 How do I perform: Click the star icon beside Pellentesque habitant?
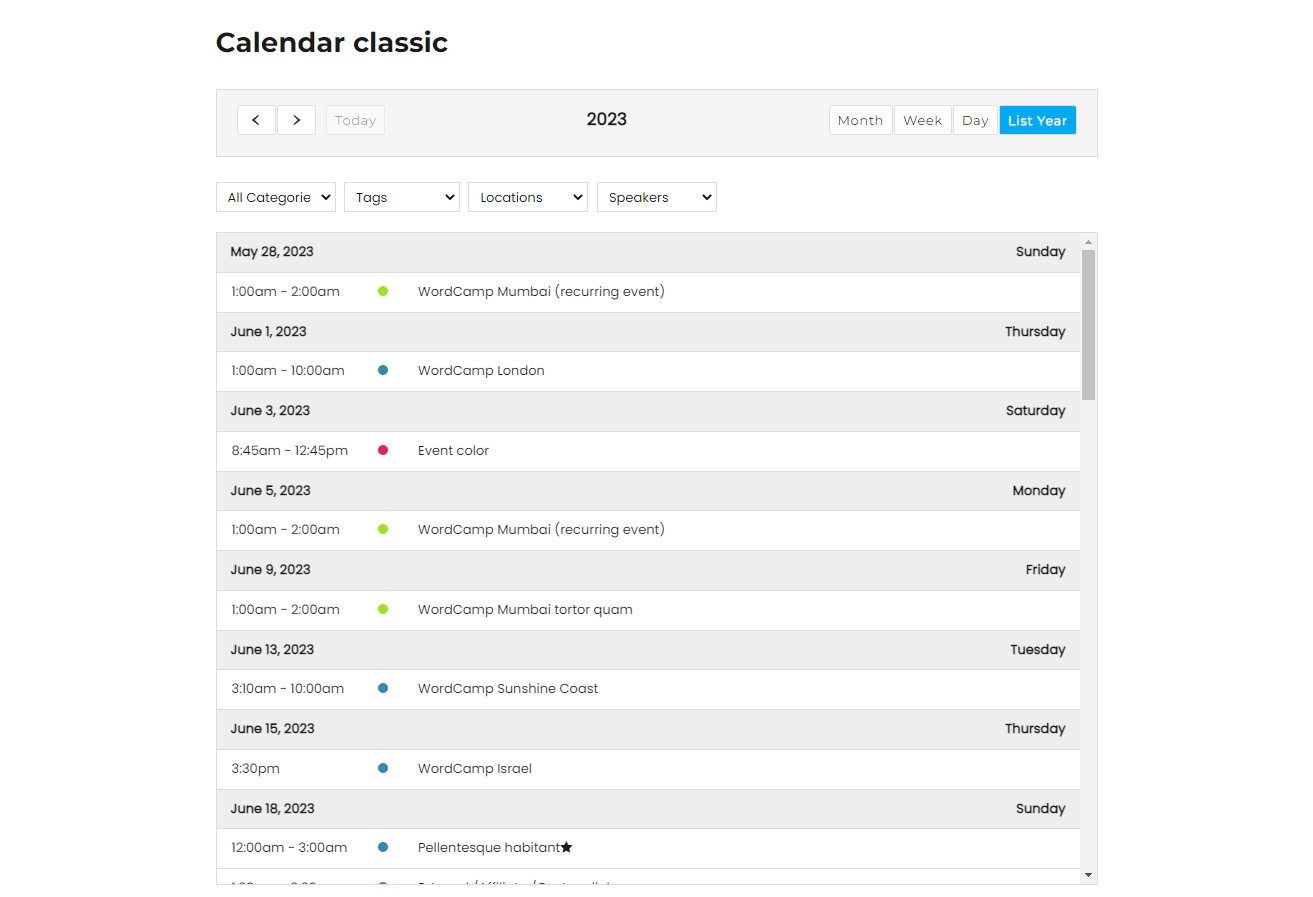coord(567,847)
